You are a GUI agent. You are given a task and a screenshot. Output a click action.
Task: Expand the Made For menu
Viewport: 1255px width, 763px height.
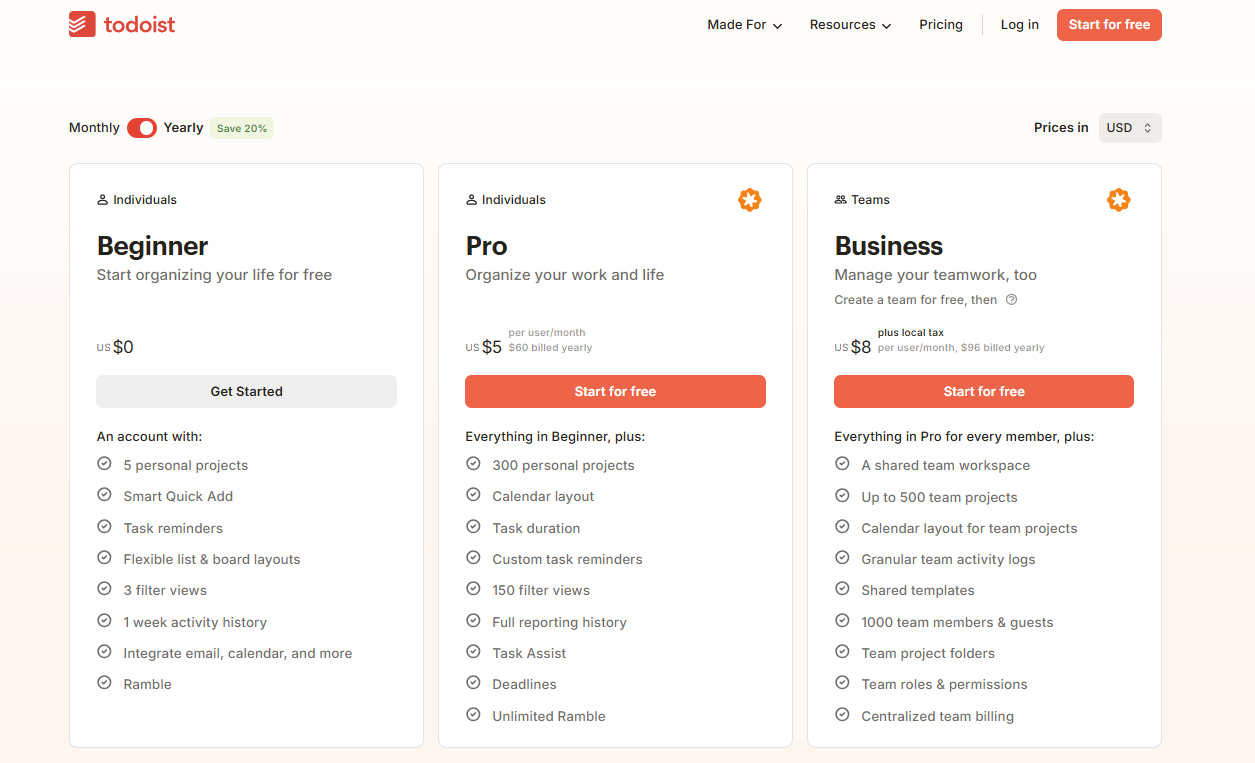pyautogui.click(x=744, y=25)
